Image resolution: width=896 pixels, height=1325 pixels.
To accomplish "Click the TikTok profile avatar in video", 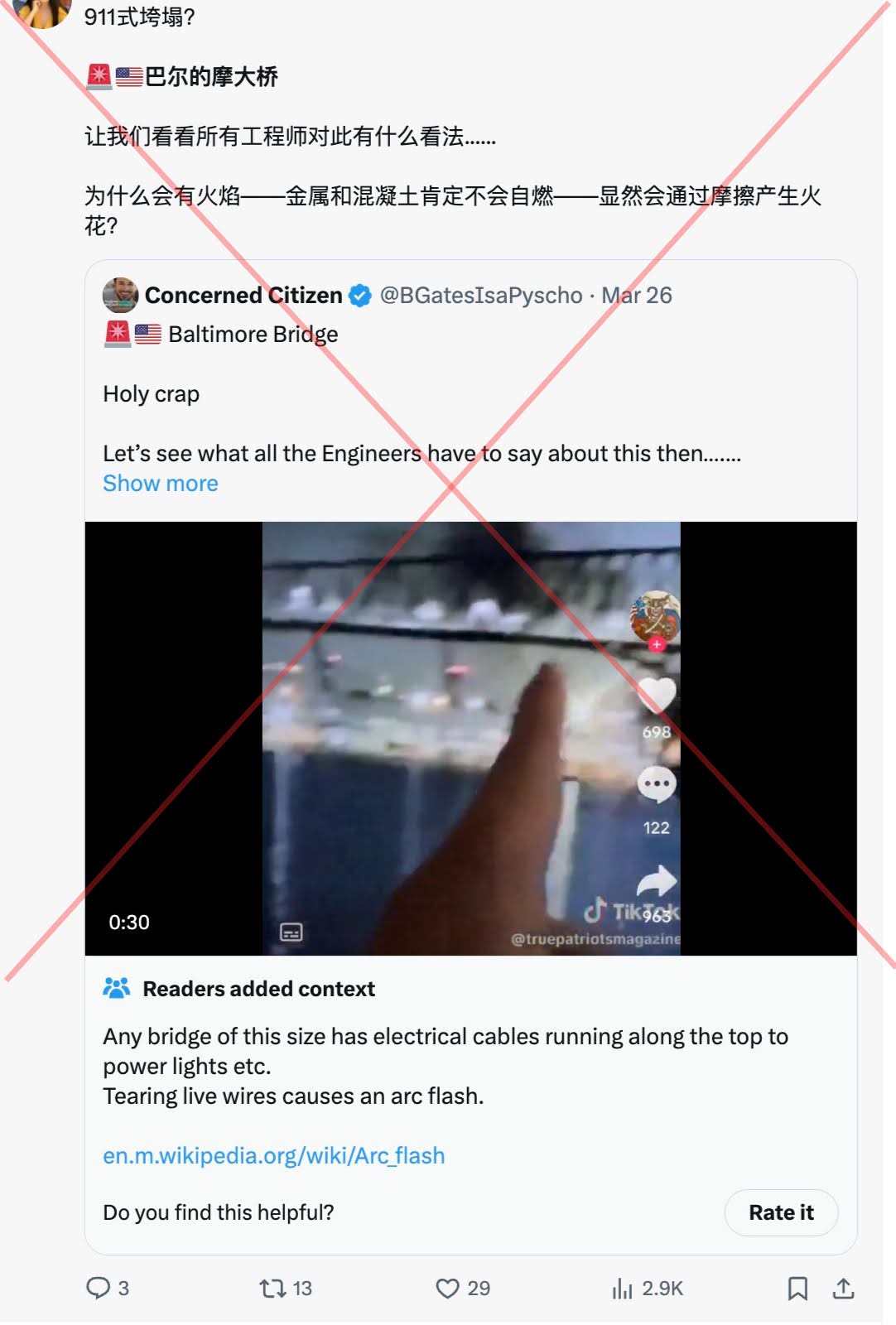I will click(655, 614).
